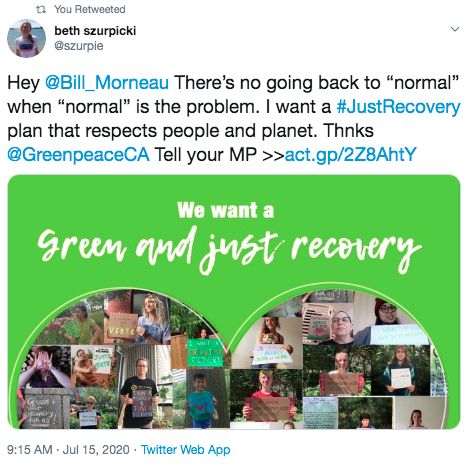This screenshot has width=471, height=469.
Task: Click the woman holding VERTE sign photo
Action: [x=137, y=317]
